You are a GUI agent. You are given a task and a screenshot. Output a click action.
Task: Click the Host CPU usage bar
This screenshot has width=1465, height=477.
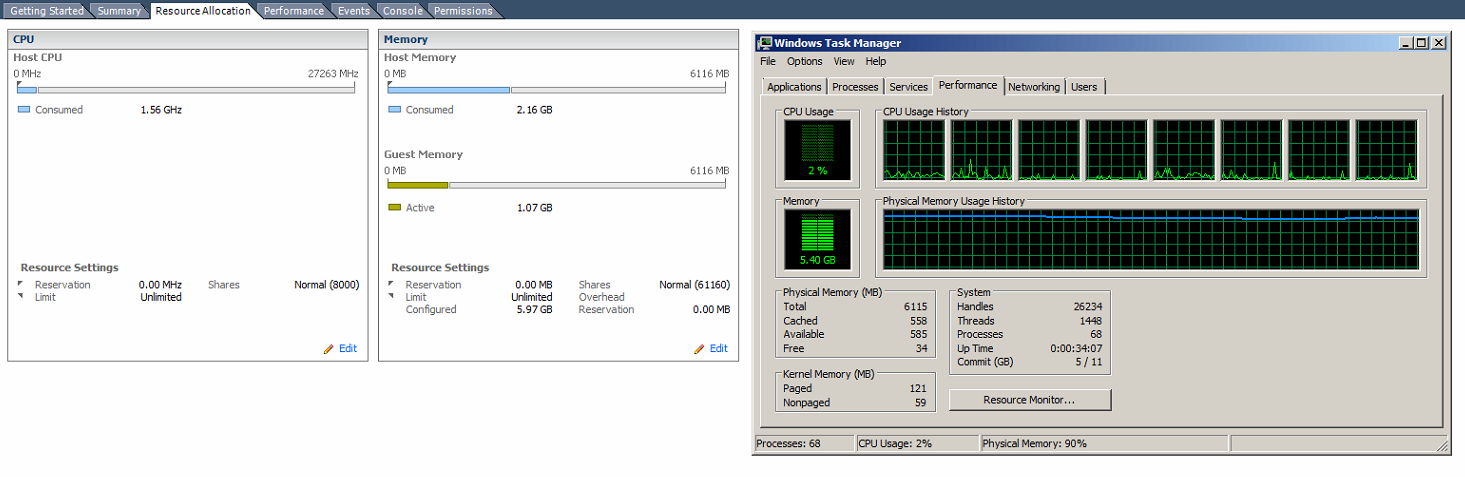[186, 89]
